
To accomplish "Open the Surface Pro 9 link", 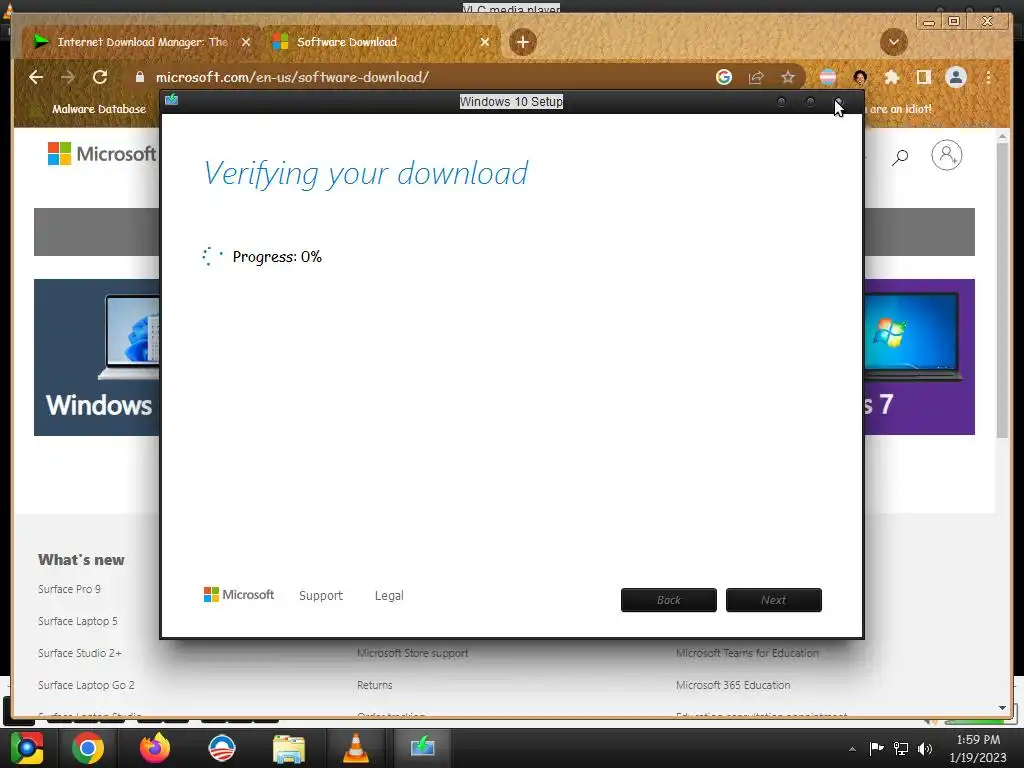I will pos(69,589).
